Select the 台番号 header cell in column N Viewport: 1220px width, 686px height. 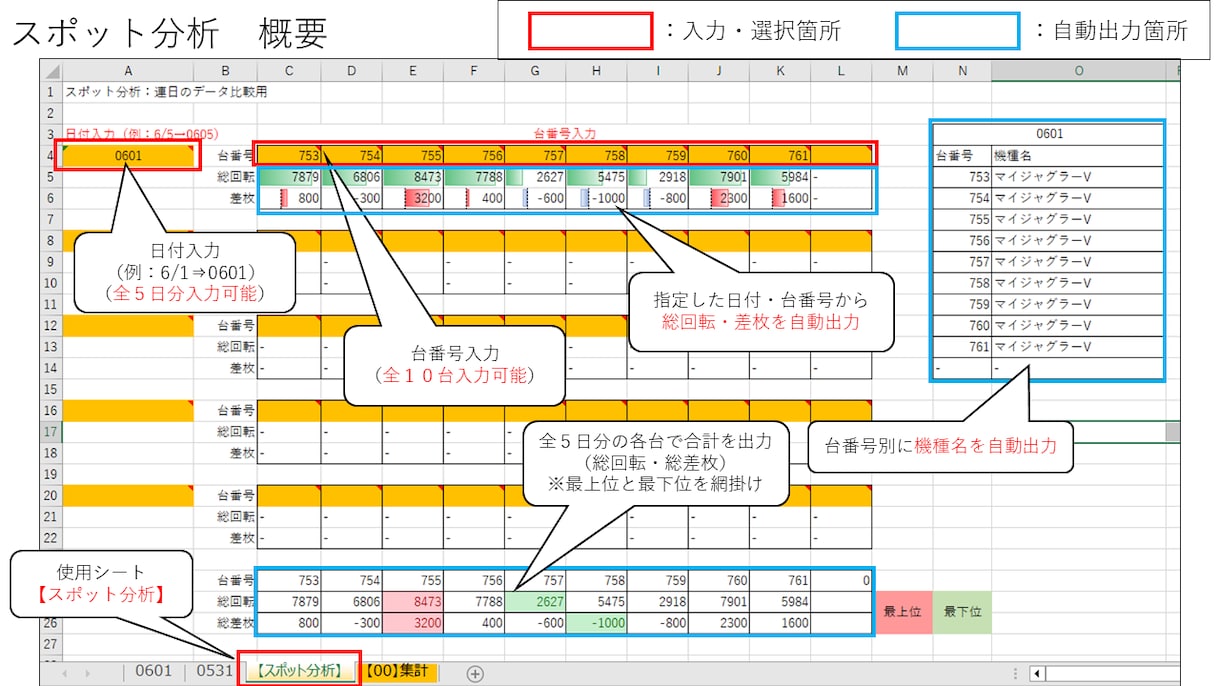962,155
